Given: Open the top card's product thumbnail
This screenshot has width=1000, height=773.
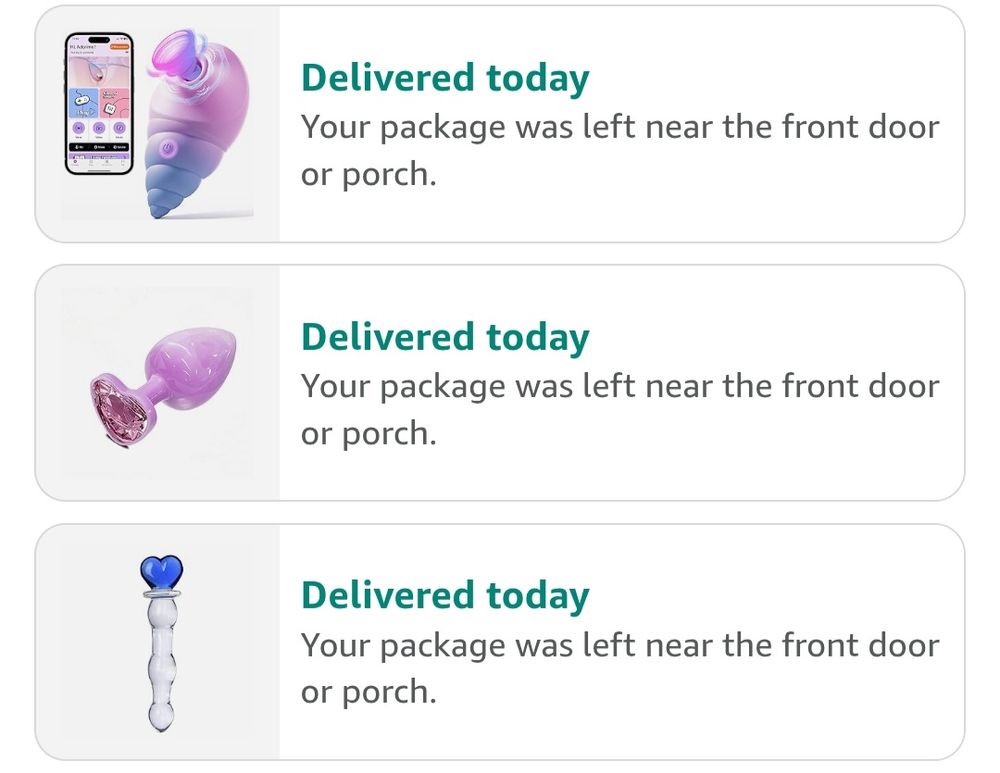Looking at the screenshot, I should coord(158,124).
